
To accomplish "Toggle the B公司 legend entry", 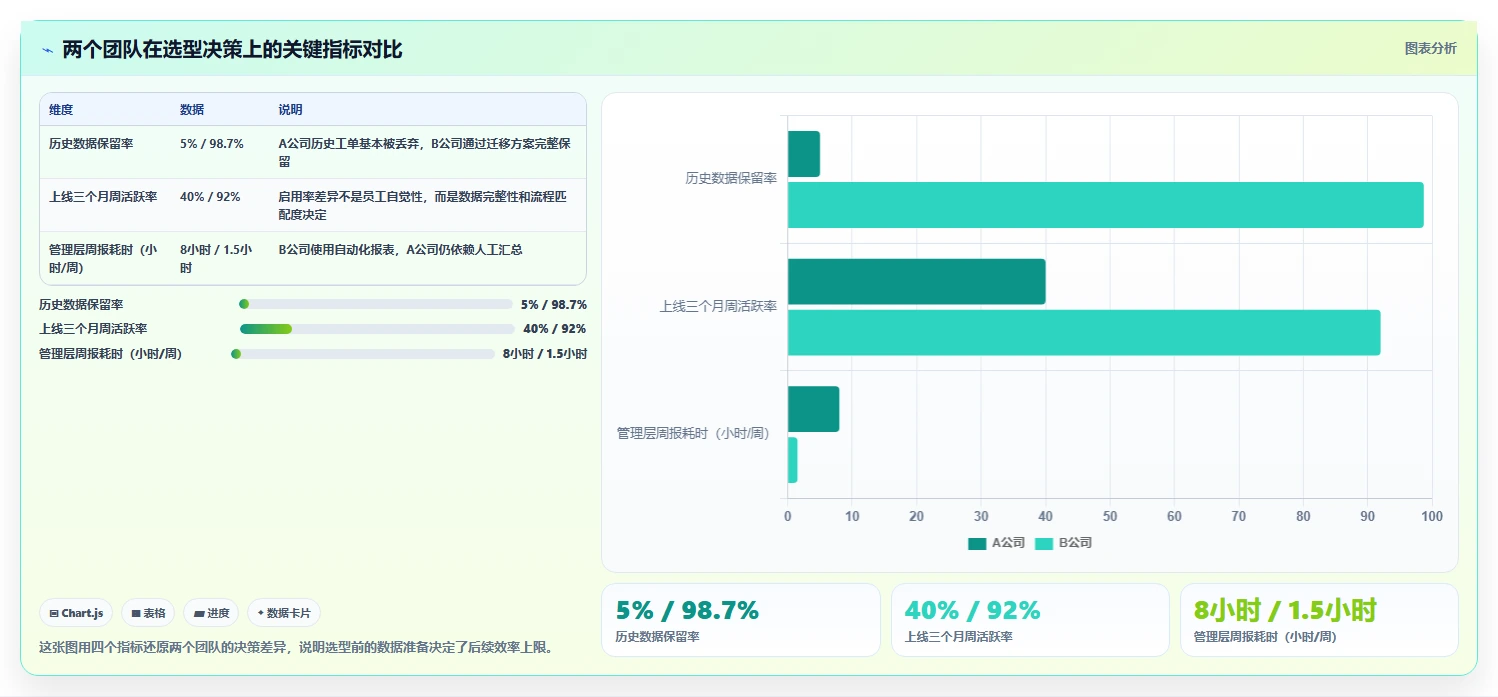I will (x=1063, y=543).
